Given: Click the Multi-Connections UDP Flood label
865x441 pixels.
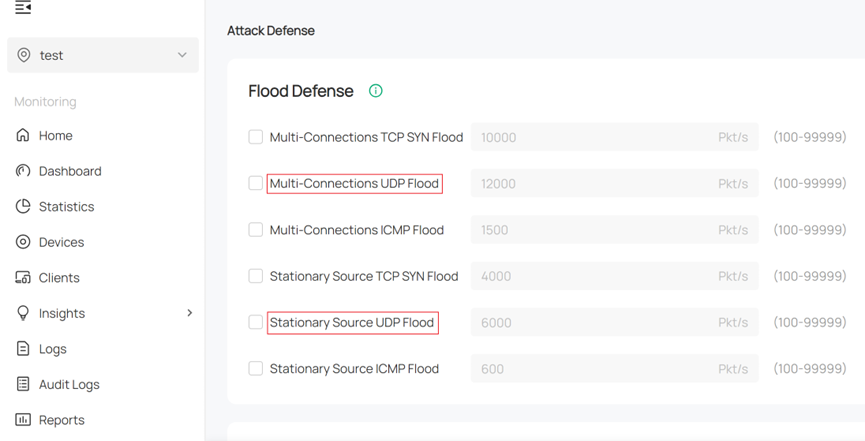Looking at the screenshot, I should (354, 183).
